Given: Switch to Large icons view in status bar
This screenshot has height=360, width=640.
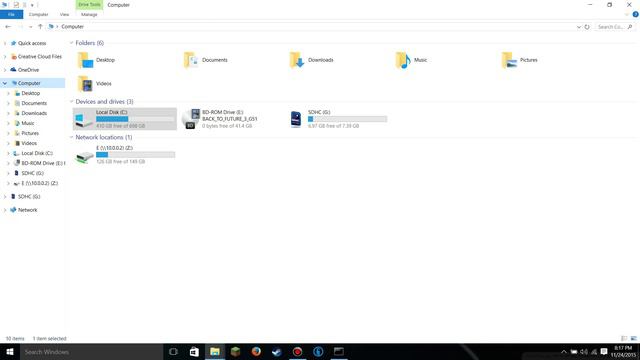Looking at the screenshot, I should [x=633, y=338].
